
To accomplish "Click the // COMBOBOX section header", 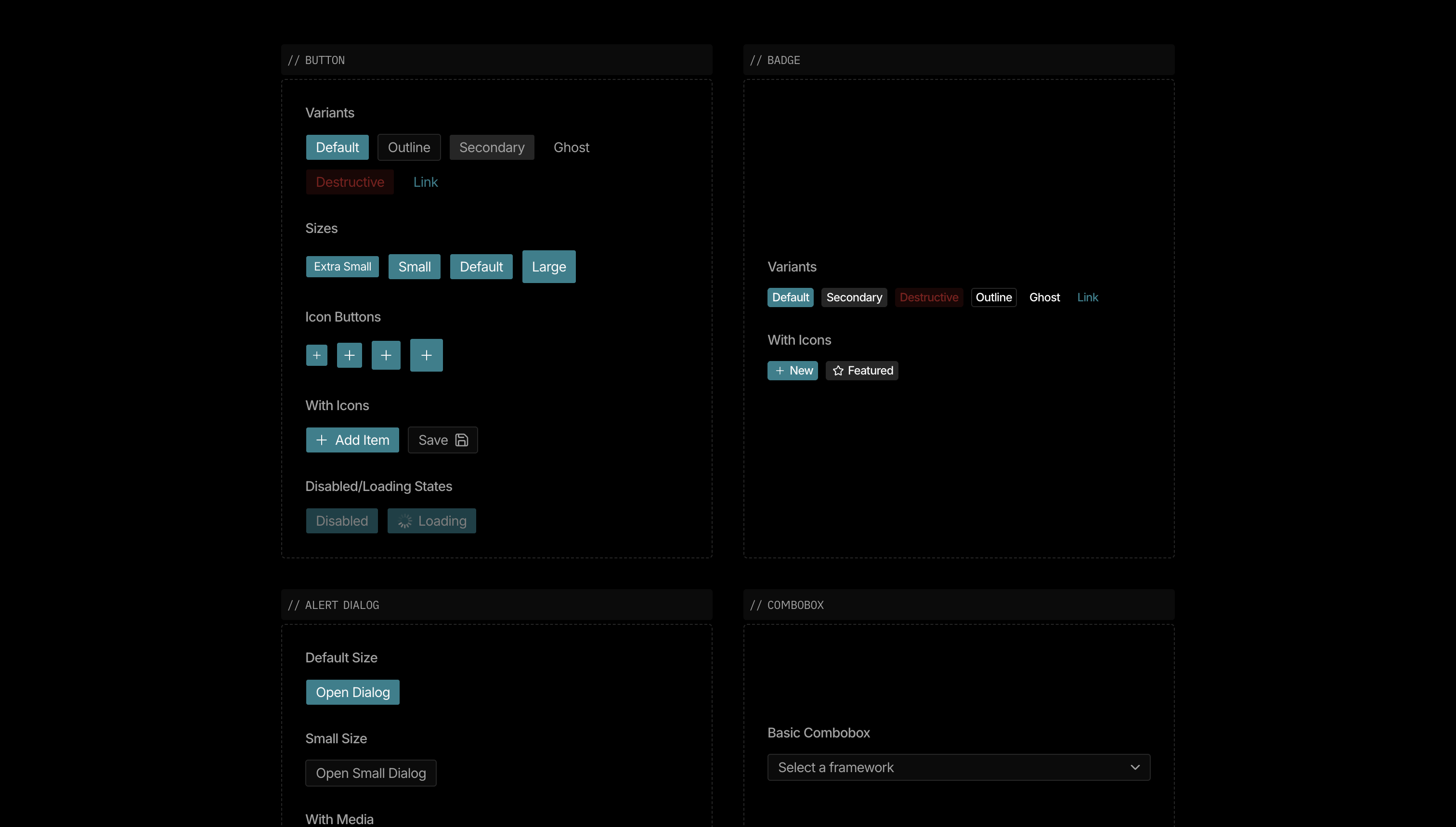I will [x=959, y=605].
